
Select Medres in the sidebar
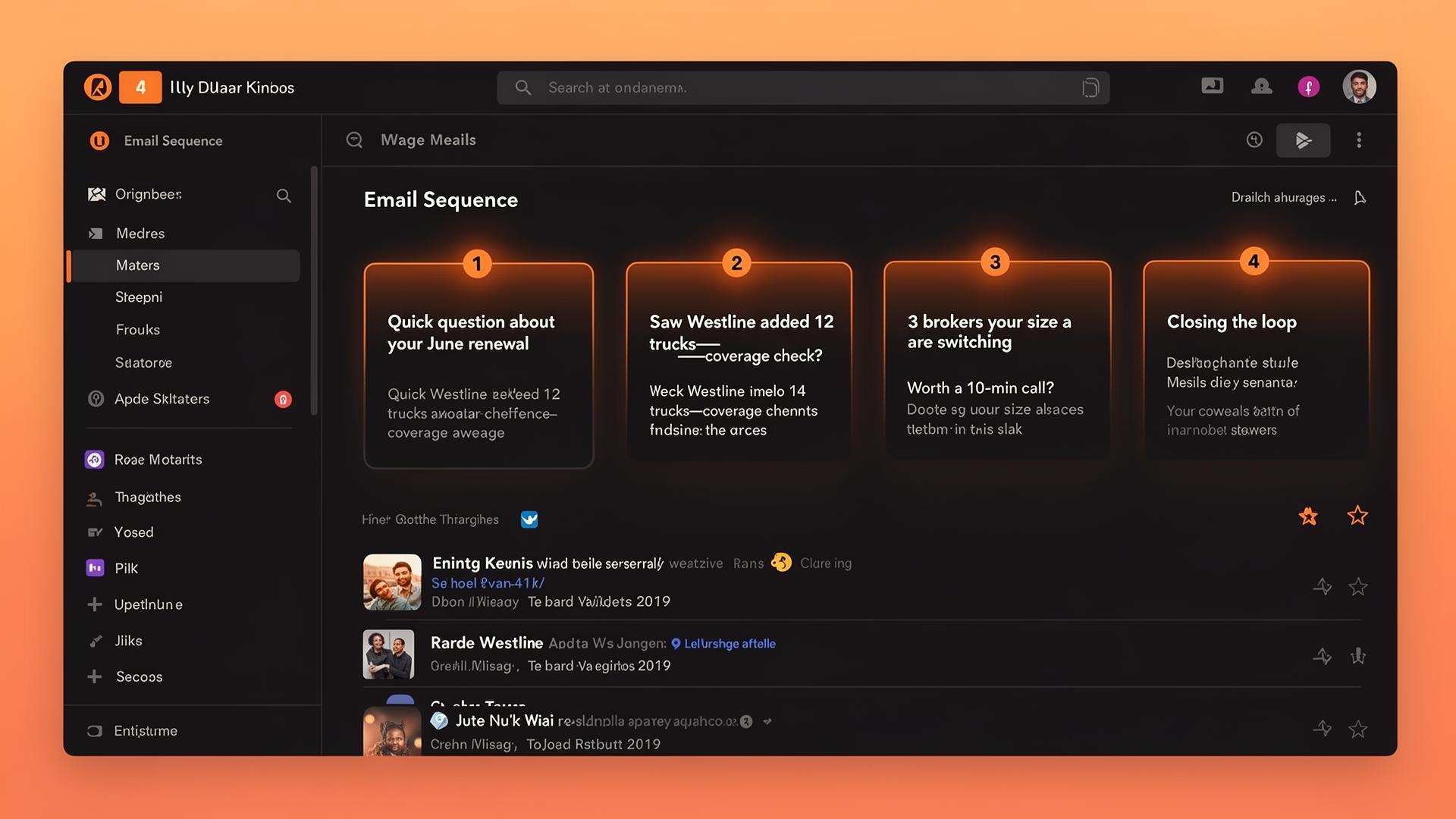pyautogui.click(x=140, y=234)
